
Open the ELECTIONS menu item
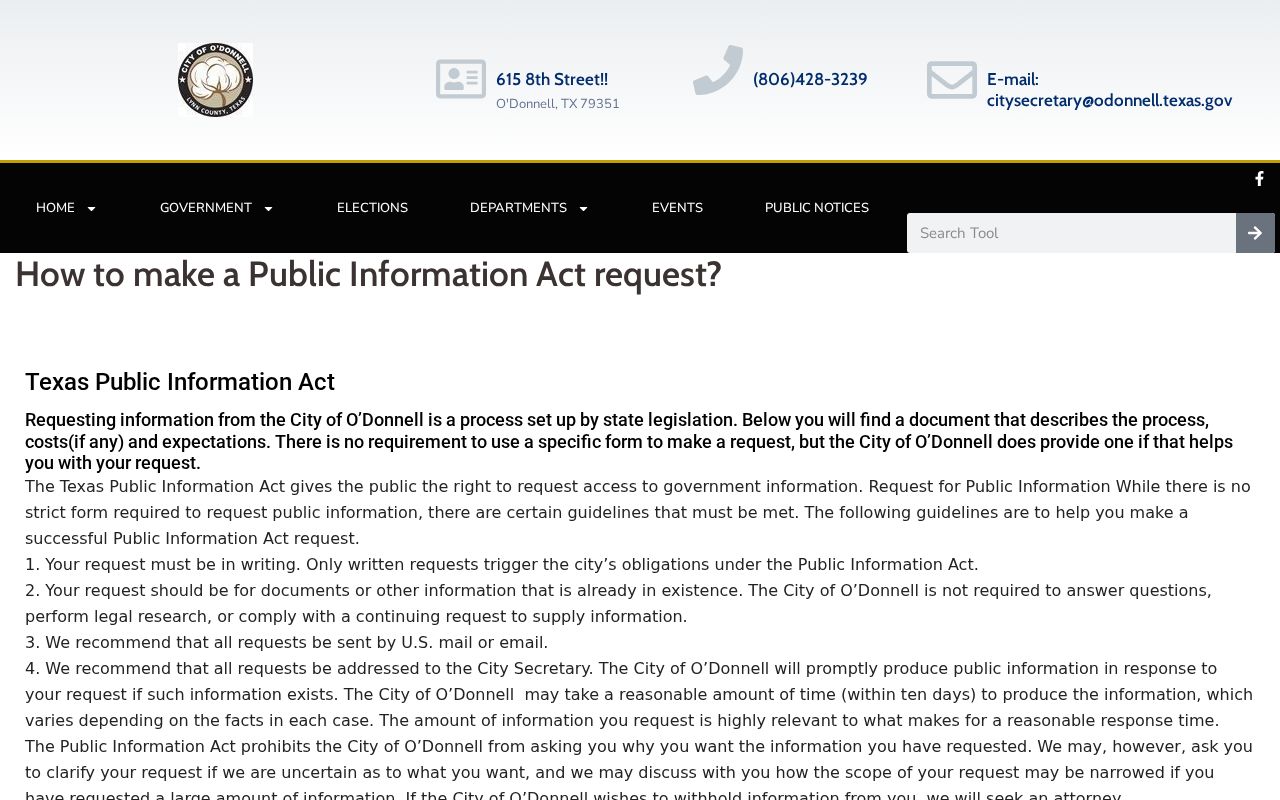pos(372,208)
